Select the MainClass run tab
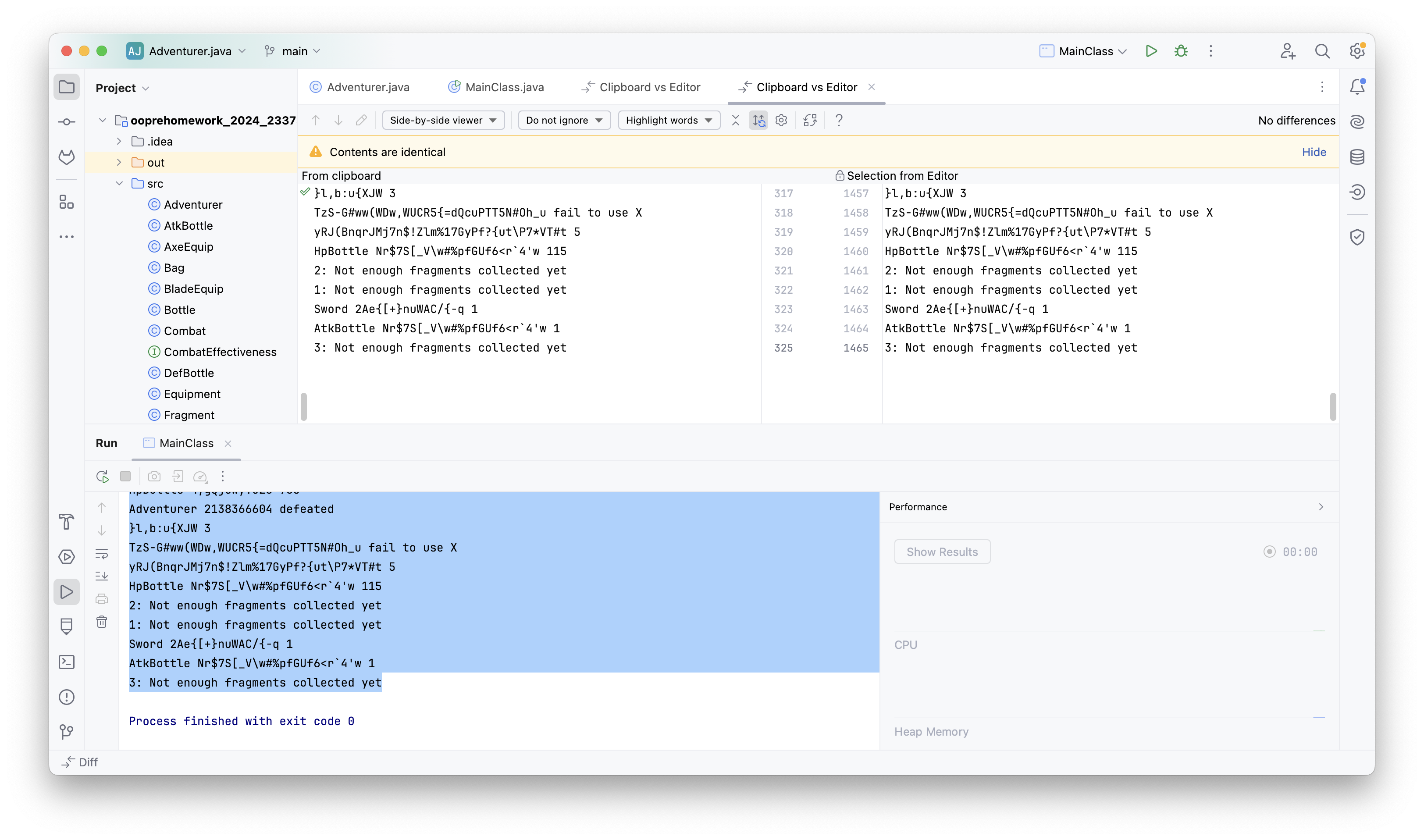 (178, 443)
